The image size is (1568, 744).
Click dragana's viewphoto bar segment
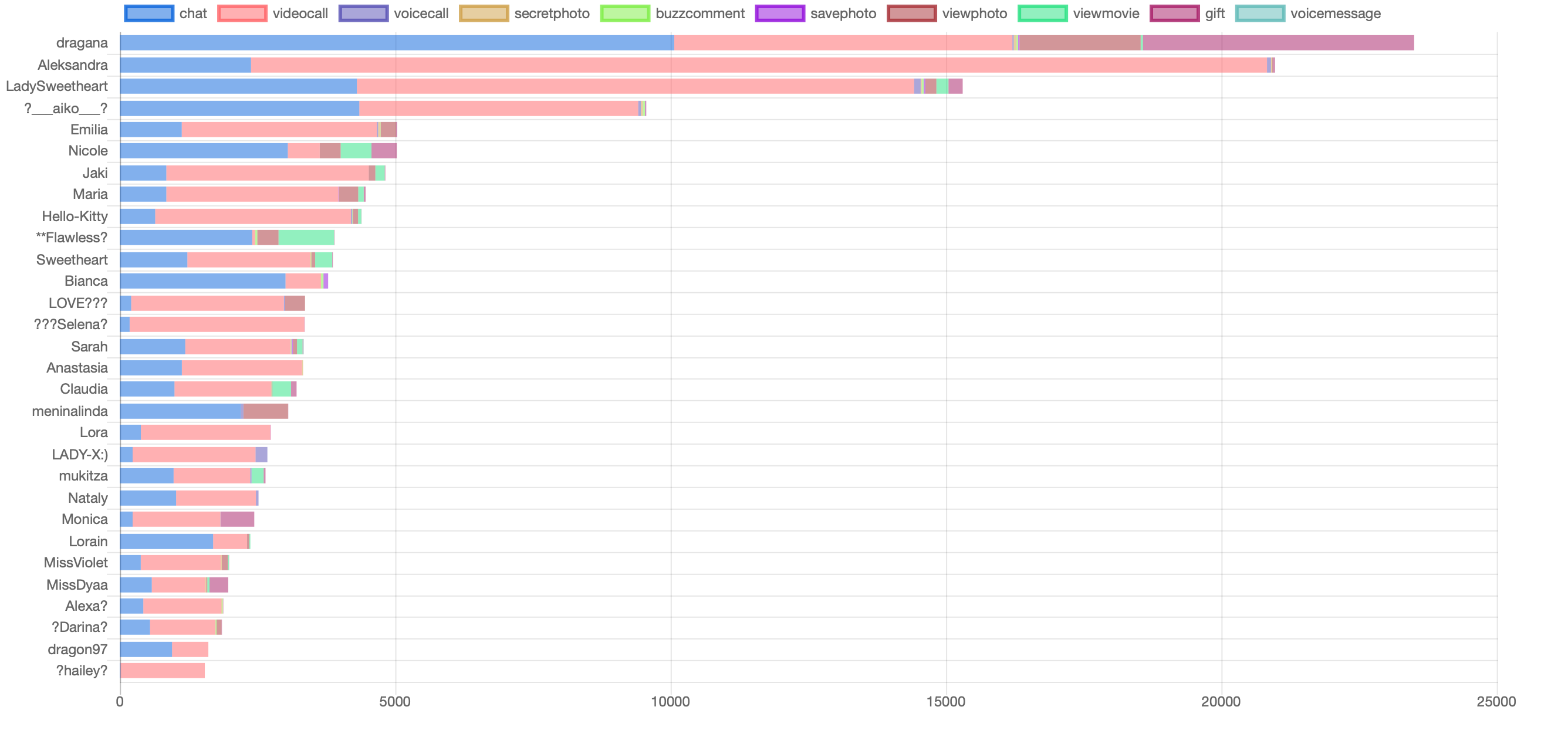(1079, 43)
